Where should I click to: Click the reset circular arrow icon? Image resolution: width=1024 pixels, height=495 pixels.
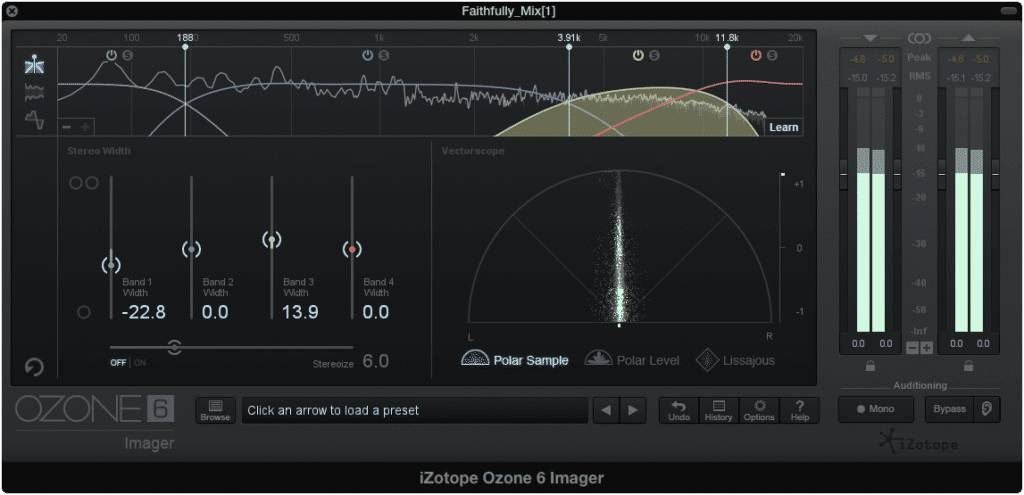click(x=34, y=368)
